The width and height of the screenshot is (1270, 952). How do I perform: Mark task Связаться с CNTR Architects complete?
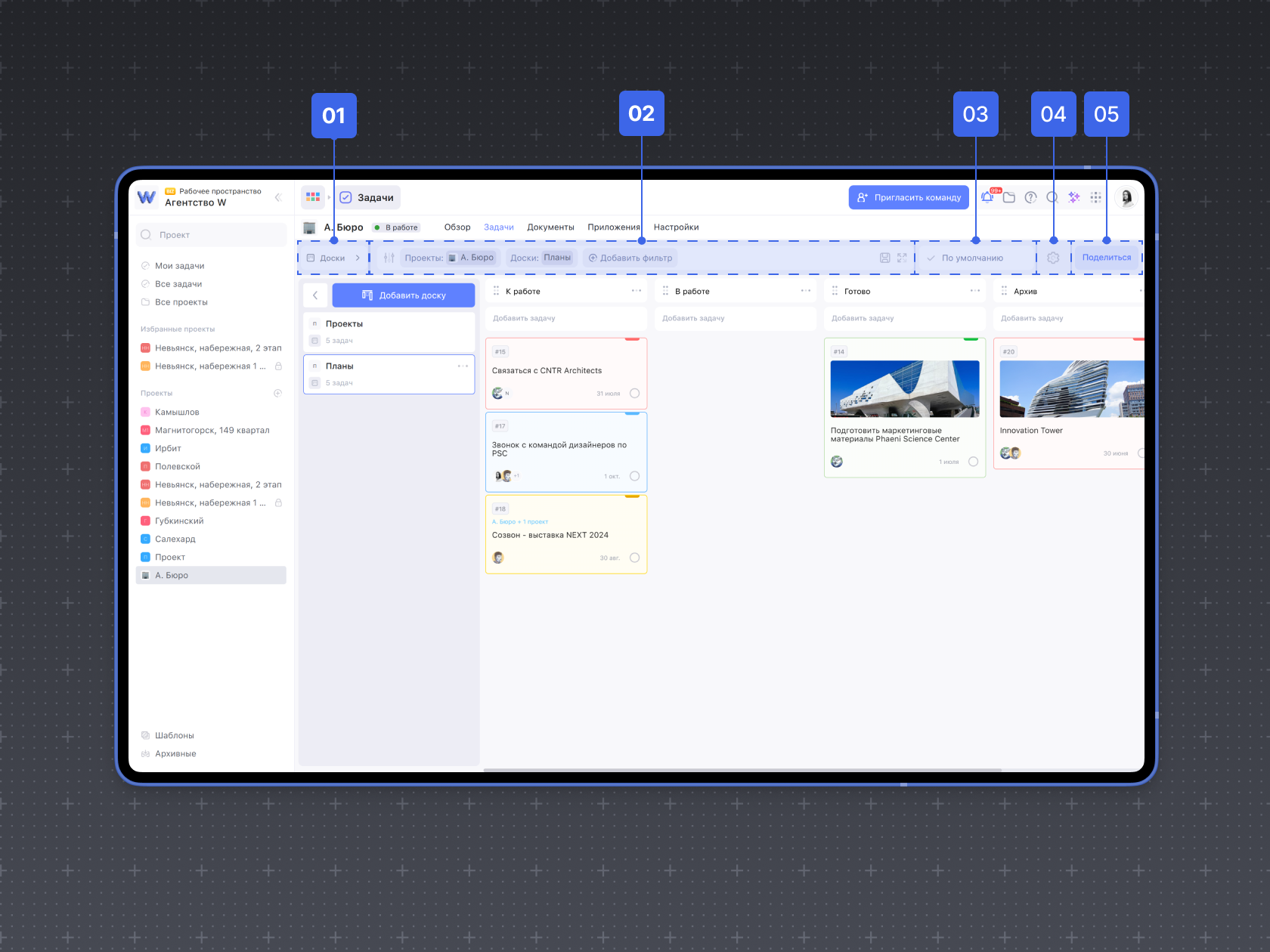(634, 393)
